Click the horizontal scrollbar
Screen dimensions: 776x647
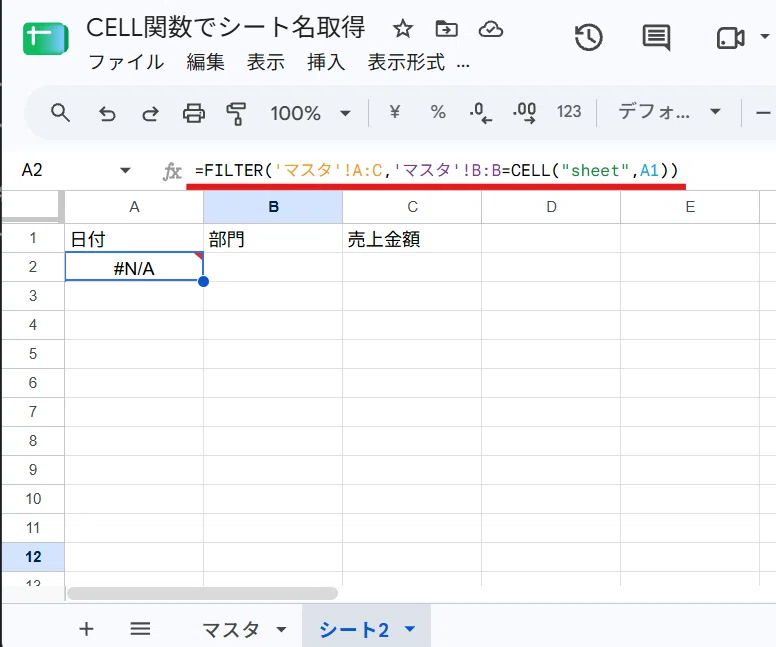coord(202,593)
